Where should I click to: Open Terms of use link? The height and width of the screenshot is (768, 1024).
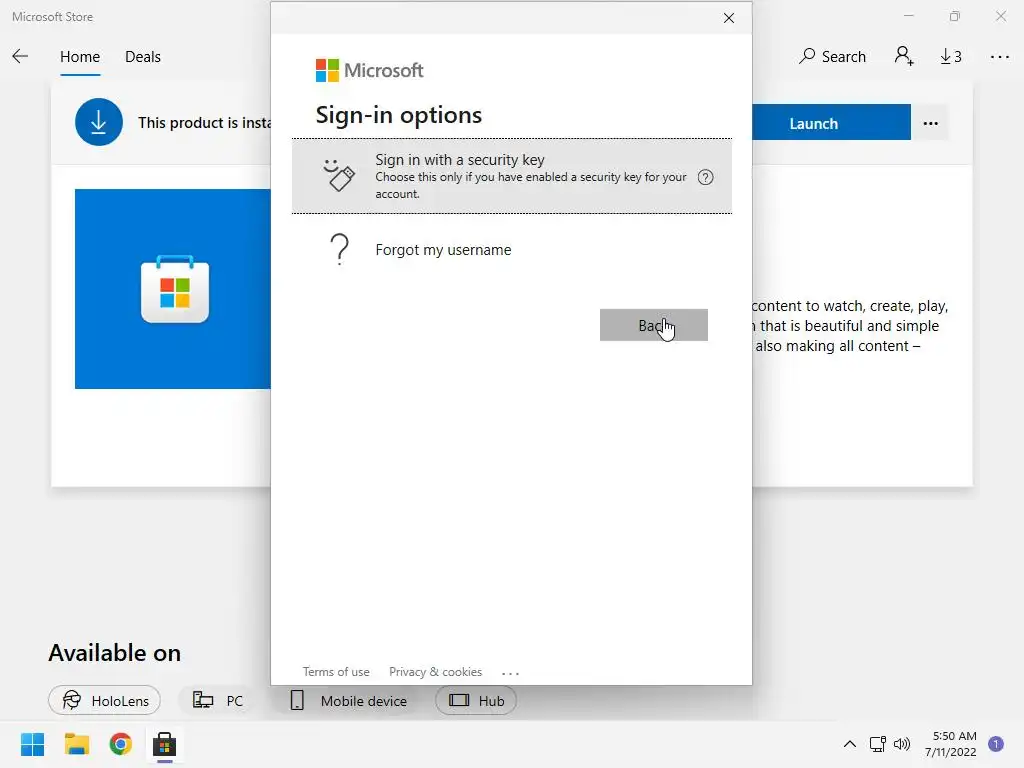click(x=336, y=672)
